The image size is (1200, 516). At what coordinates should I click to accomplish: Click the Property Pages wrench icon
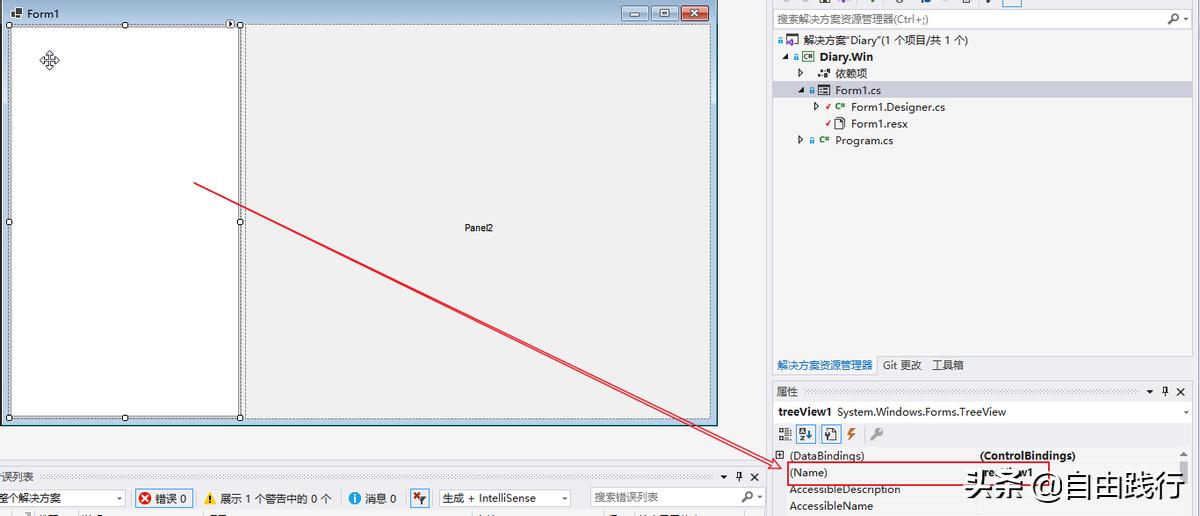tap(876, 434)
